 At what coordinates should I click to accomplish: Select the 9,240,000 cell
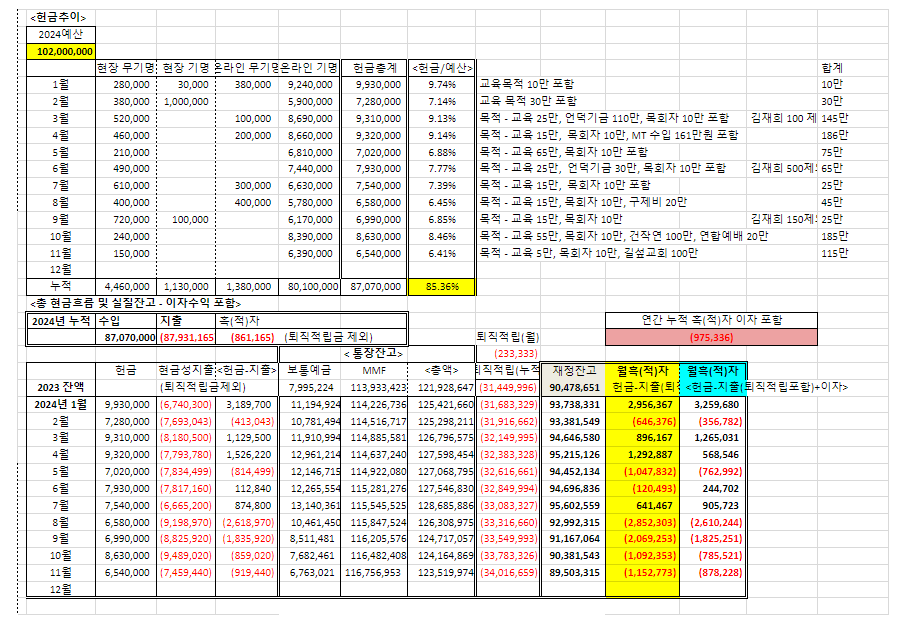[310, 85]
